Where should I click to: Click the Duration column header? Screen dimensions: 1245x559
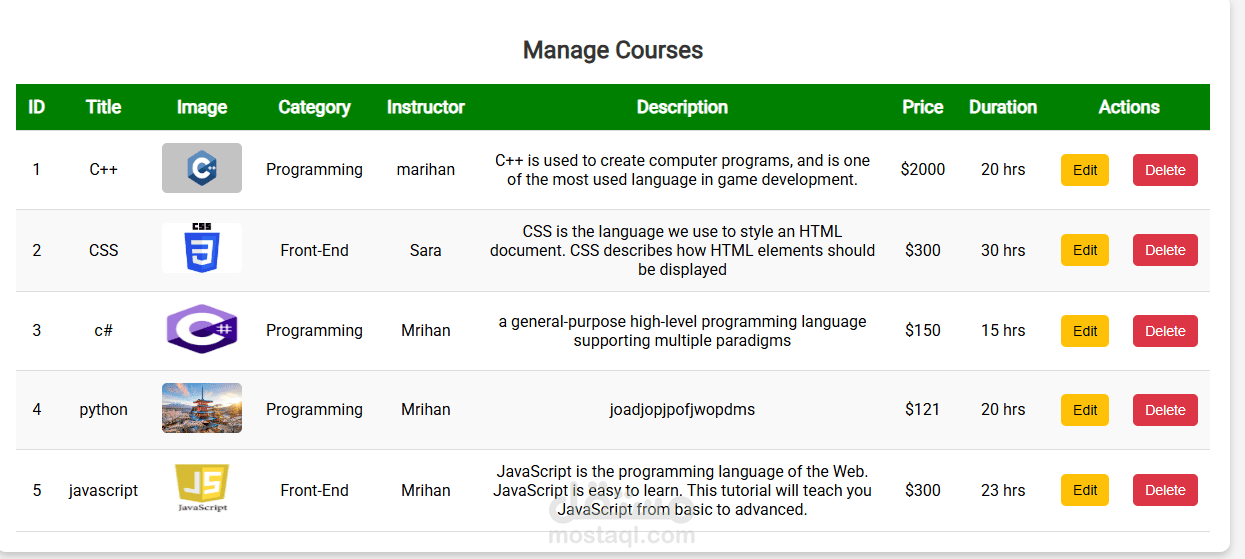1003,107
